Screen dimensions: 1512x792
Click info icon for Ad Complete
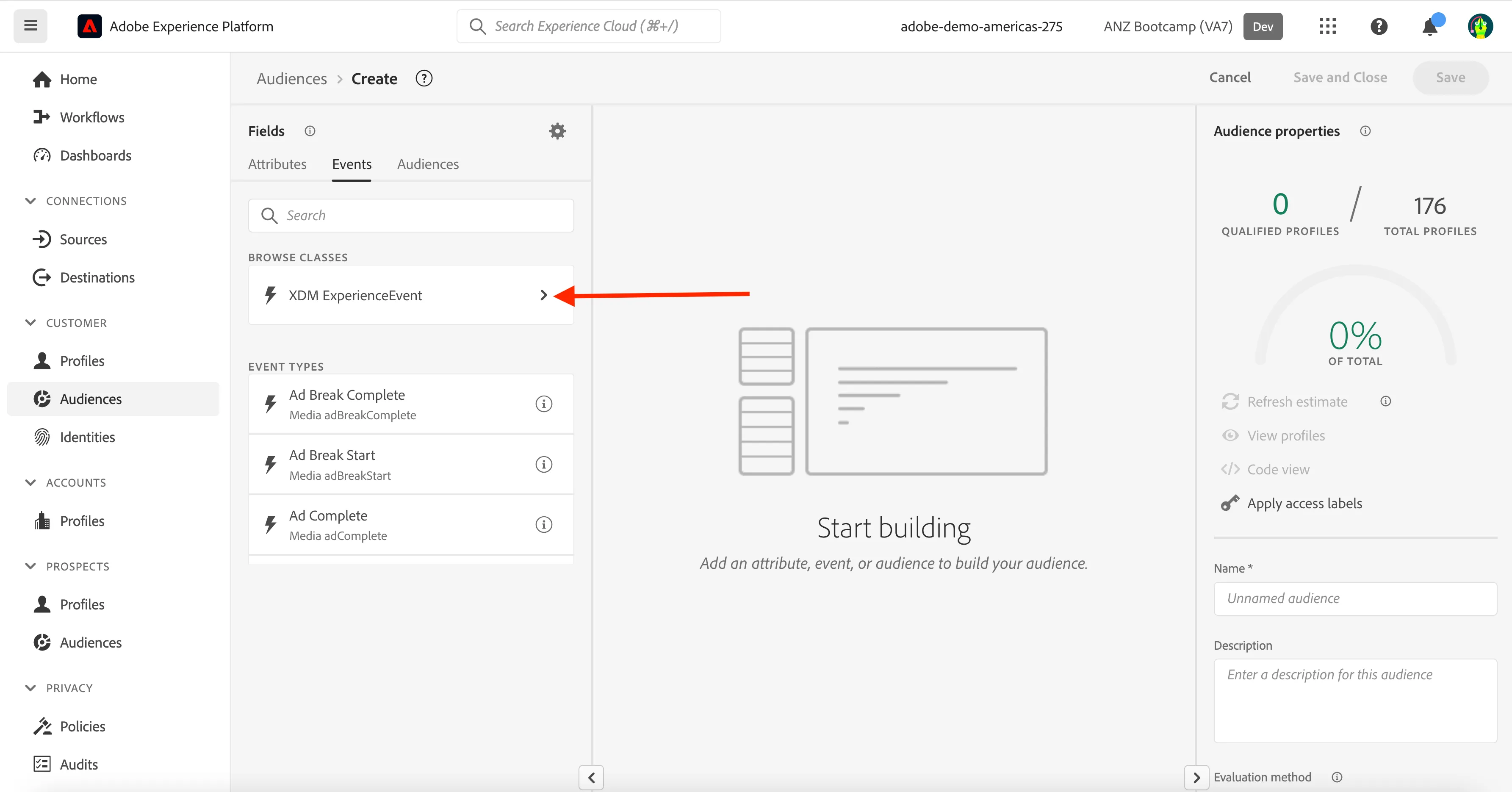click(543, 524)
